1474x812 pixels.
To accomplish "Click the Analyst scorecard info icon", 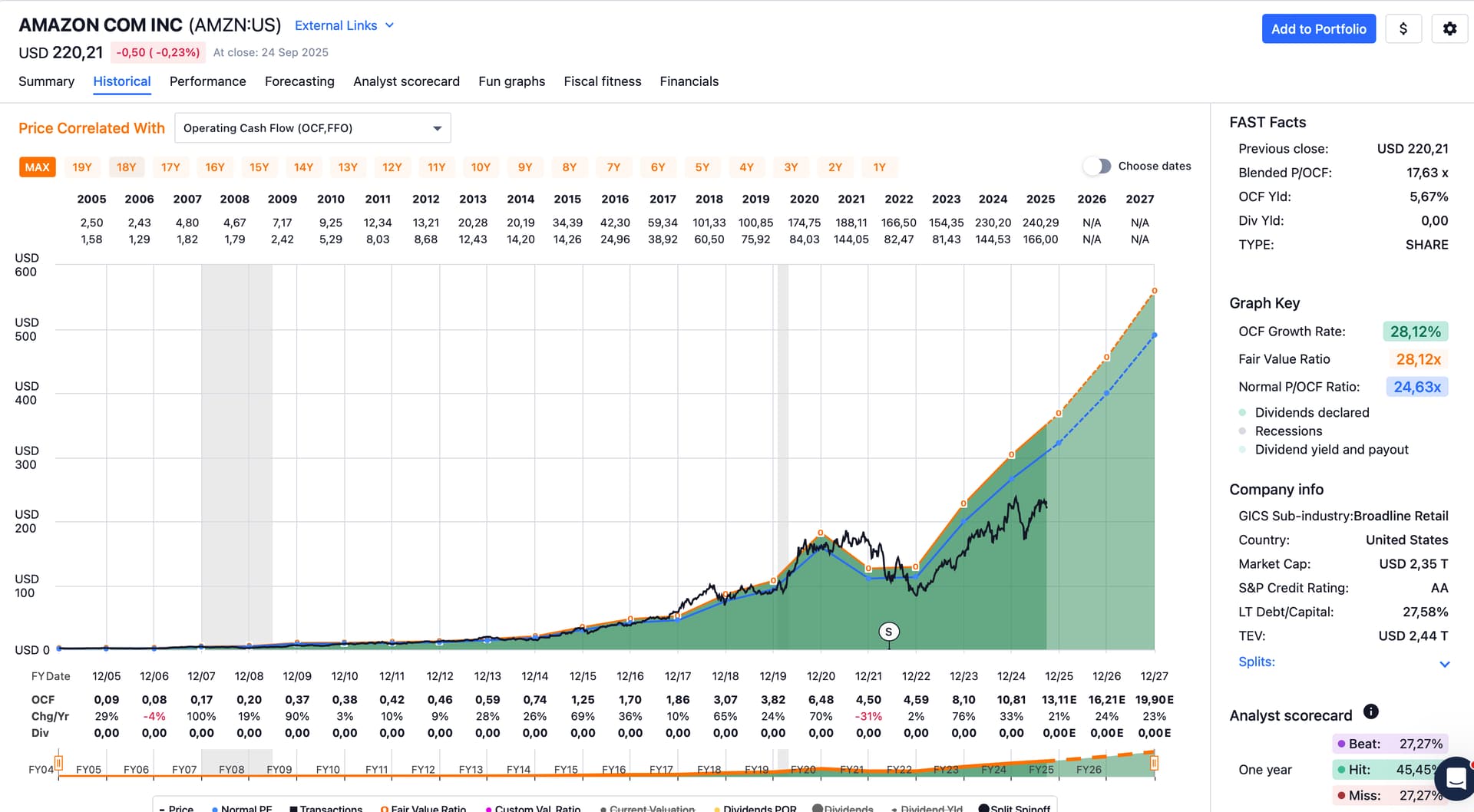I will (x=1371, y=711).
